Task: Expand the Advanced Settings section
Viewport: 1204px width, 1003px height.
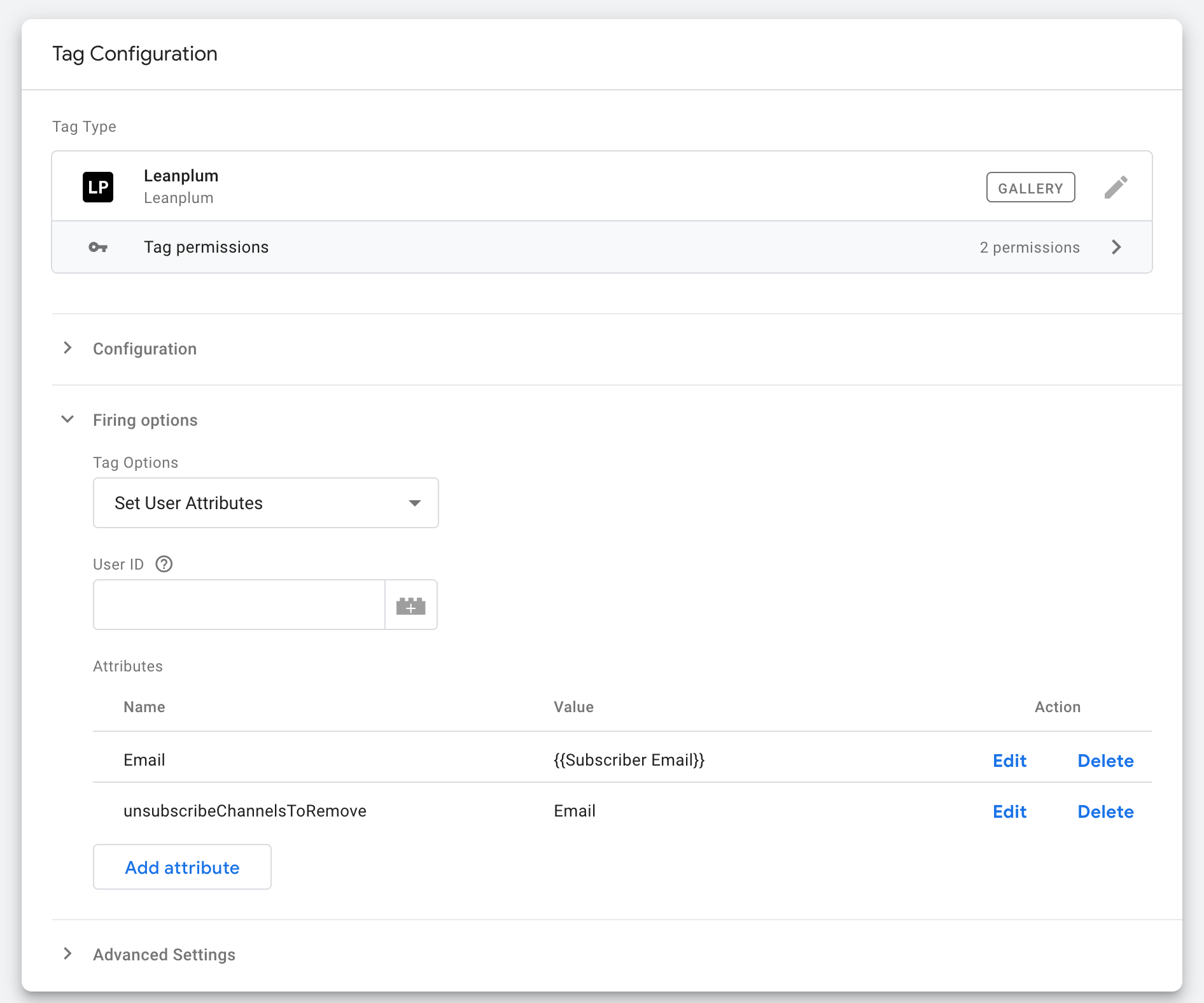Action: [x=67, y=954]
